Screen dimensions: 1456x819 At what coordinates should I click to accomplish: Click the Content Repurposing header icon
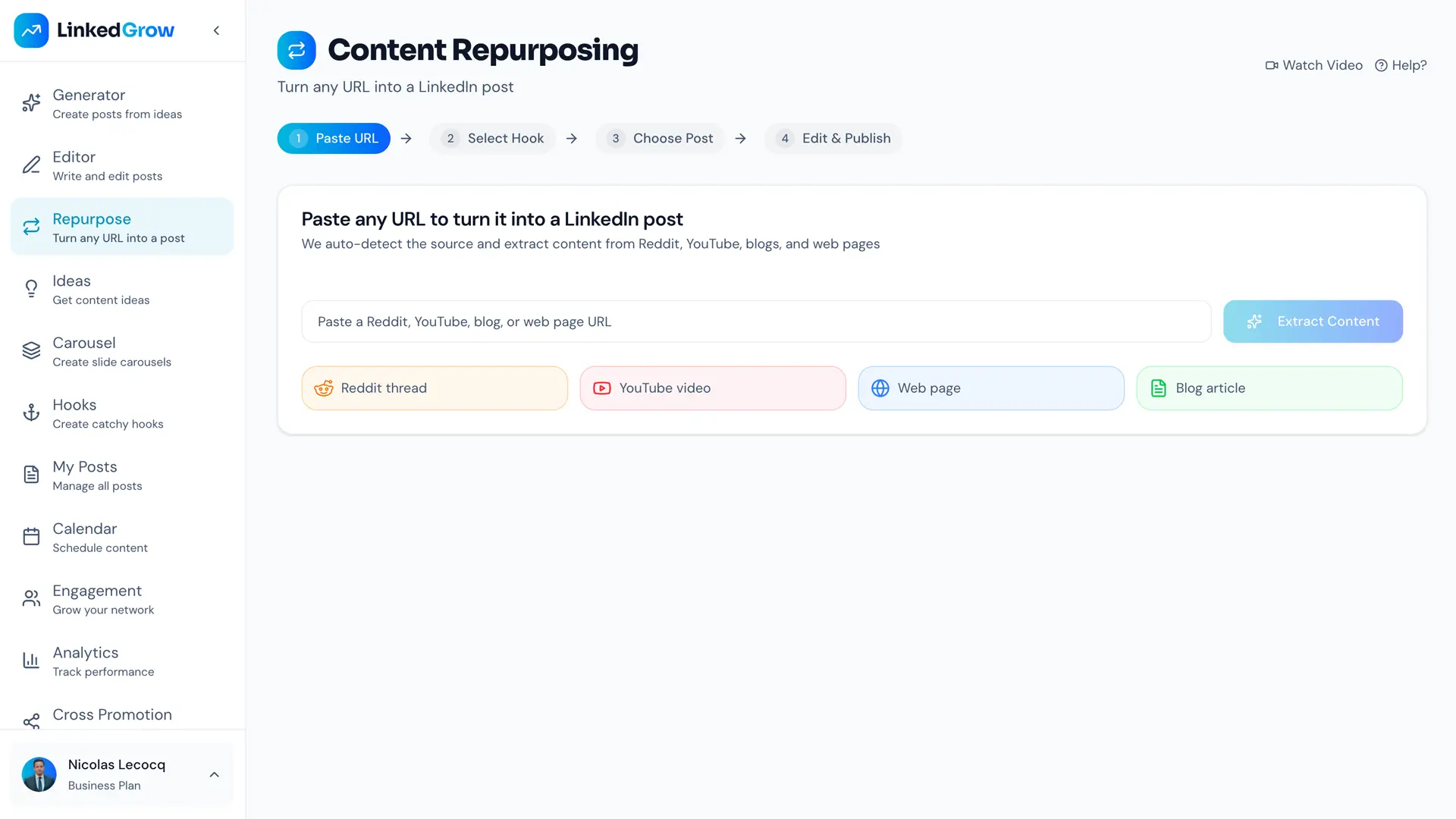coord(297,50)
